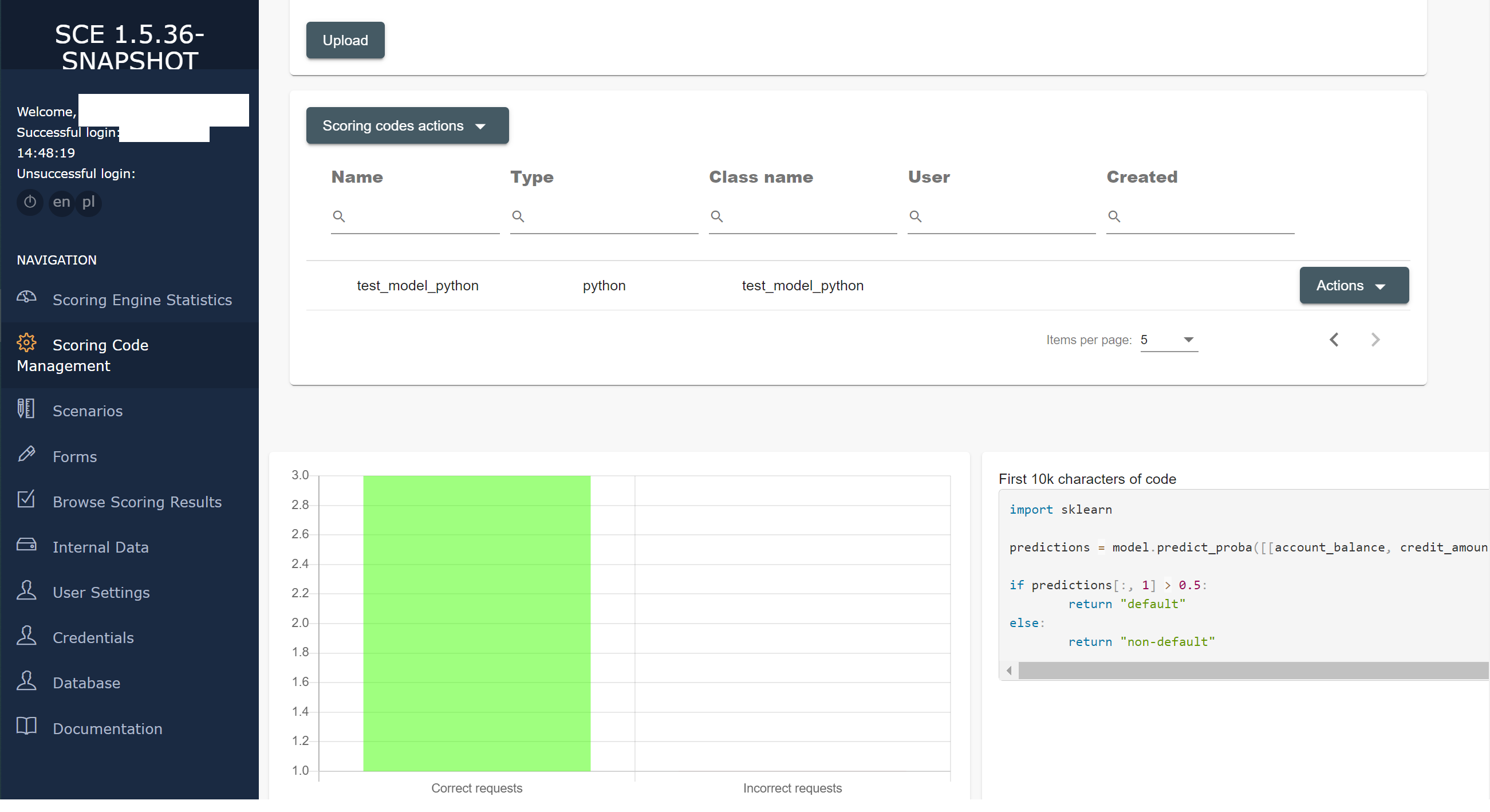Switch language to Polish (pl)

click(x=88, y=202)
